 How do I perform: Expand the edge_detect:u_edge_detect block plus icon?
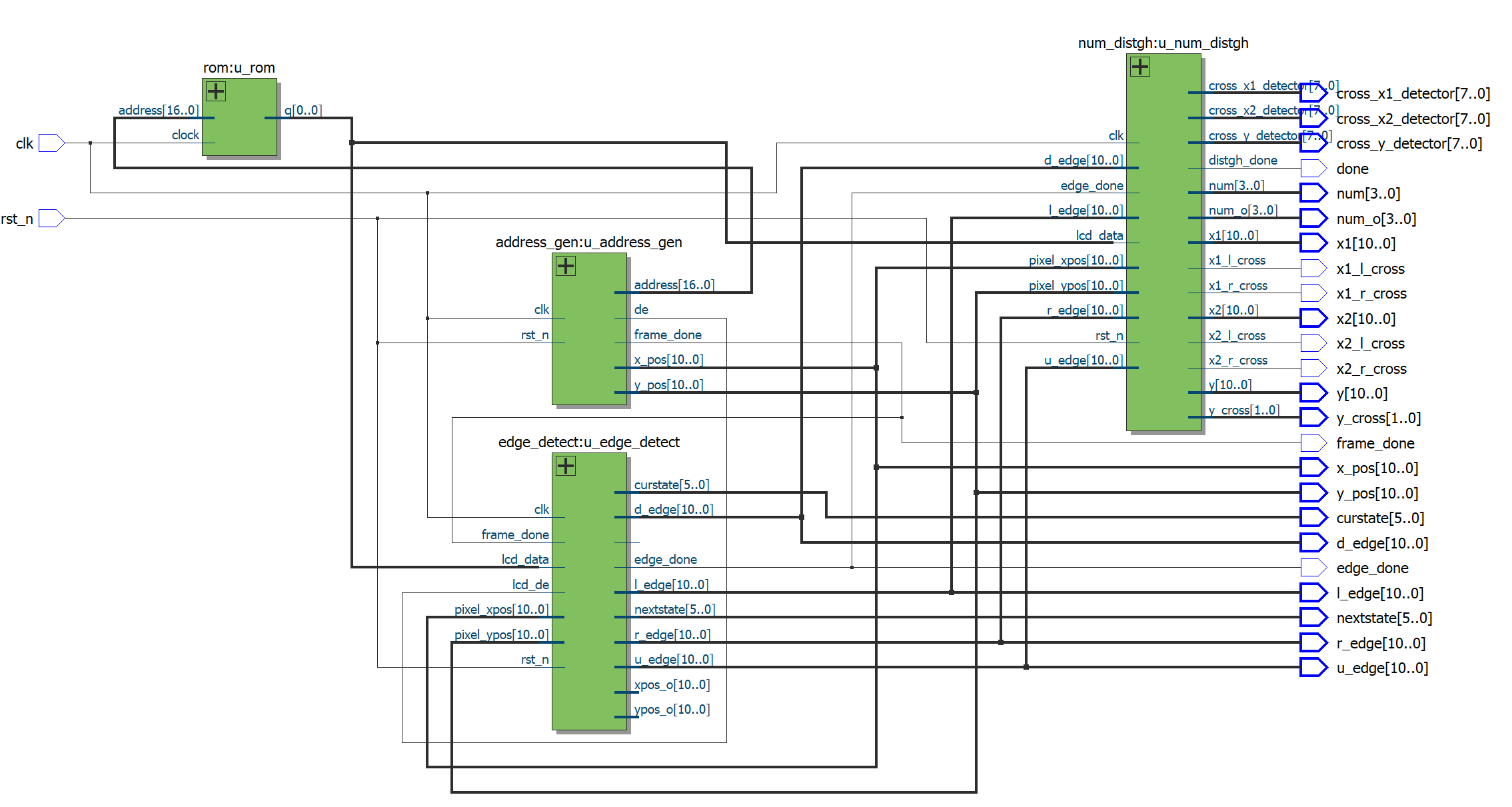pos(566,466)
